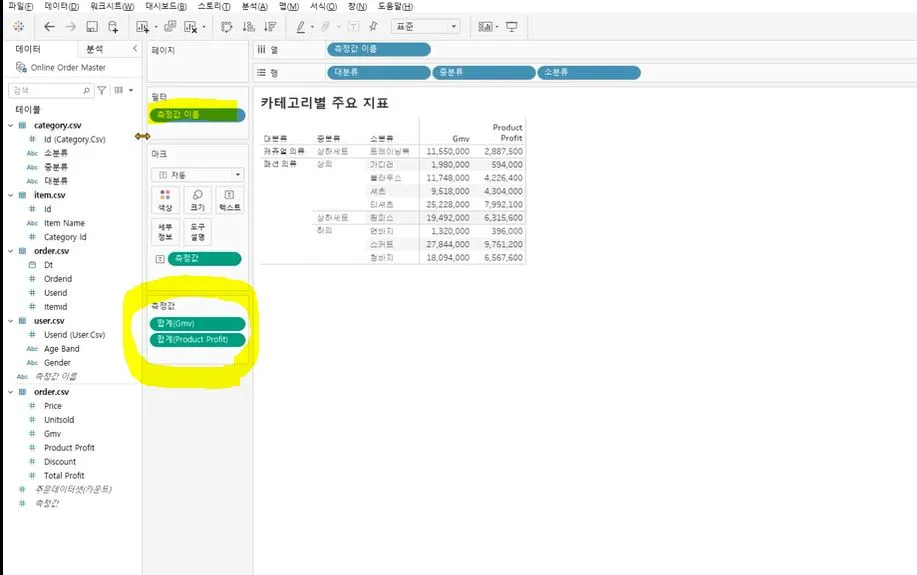Viewport: 917px width, 575px height.
Task: Select the 소분류 pill on Rows shelf
Action: click(588, 72)
